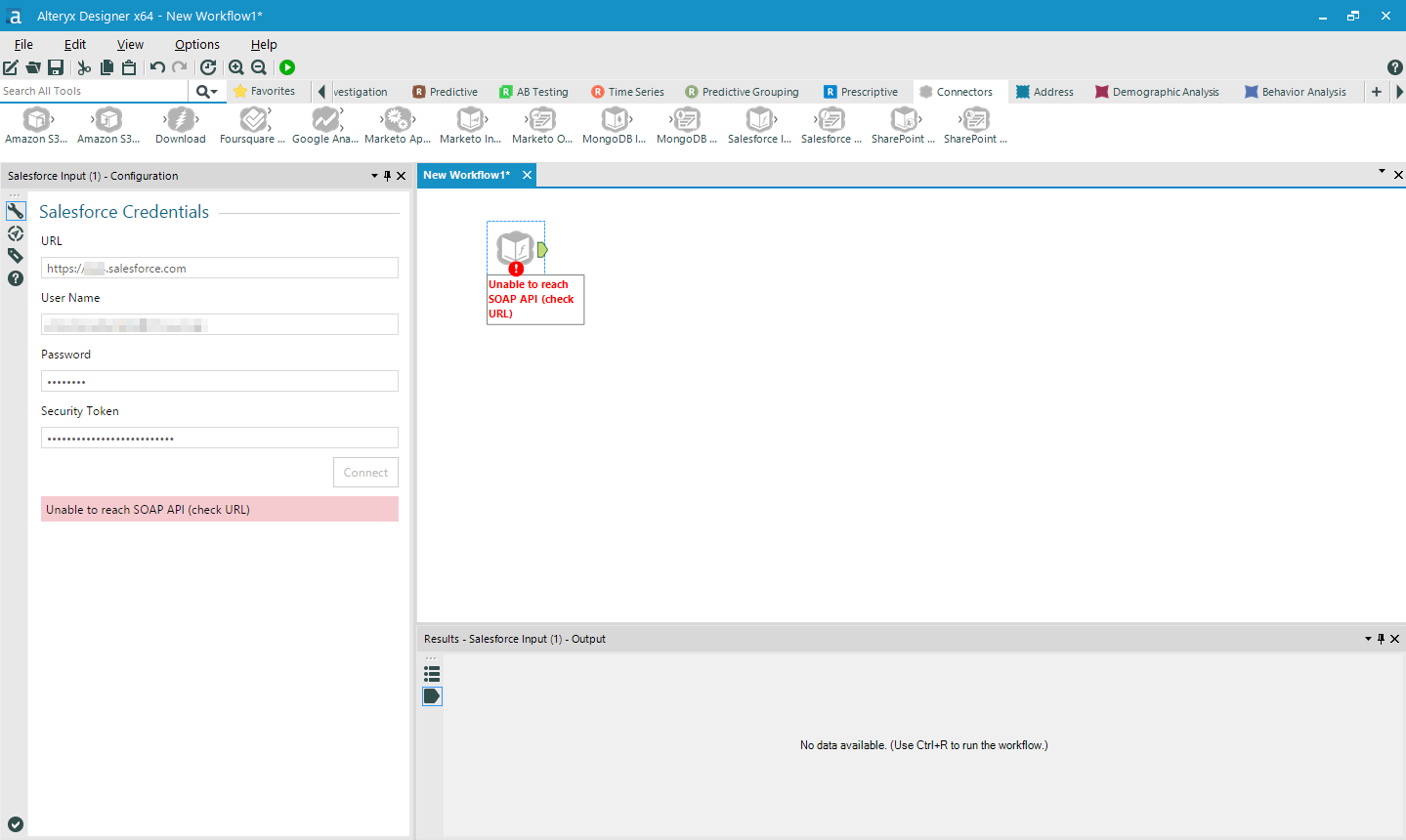Toggle the annotation tag icon in configuration sidebar
The image size is (1406, 840).
click(x=15, y=255)
